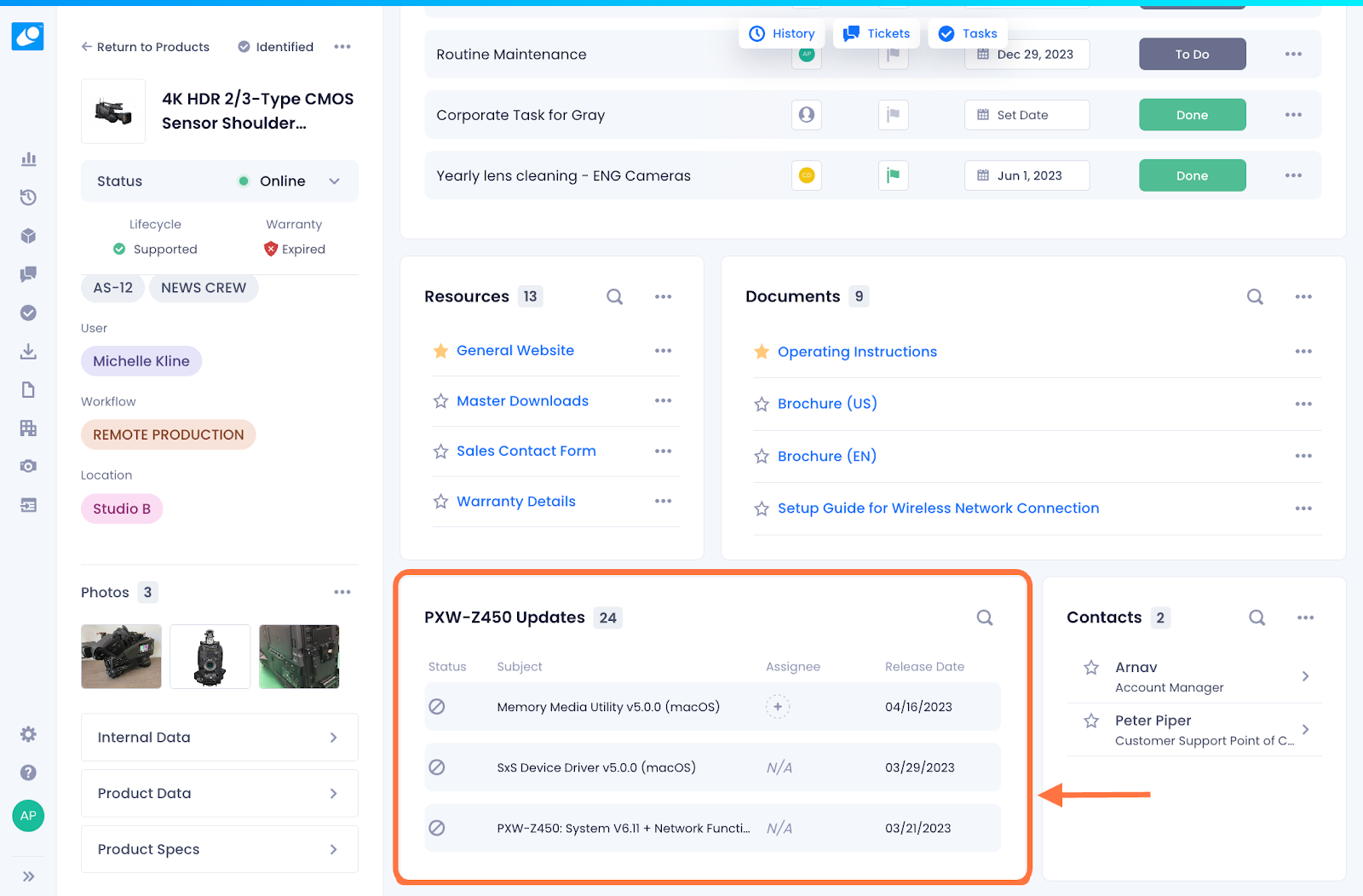Open Contacts panel more options

(x=1305, y=617)
